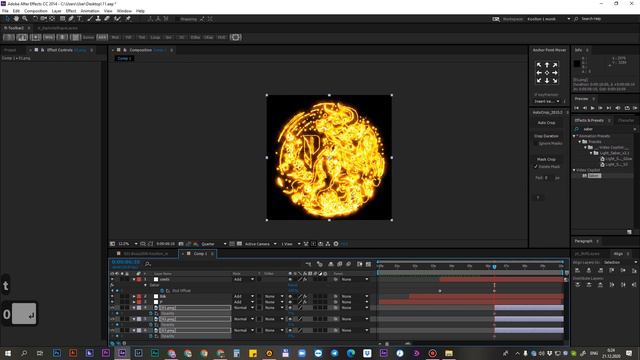The width and height of the screenshot is (640, 360).
Task: Center the anchor point
Action: point(547,73)
